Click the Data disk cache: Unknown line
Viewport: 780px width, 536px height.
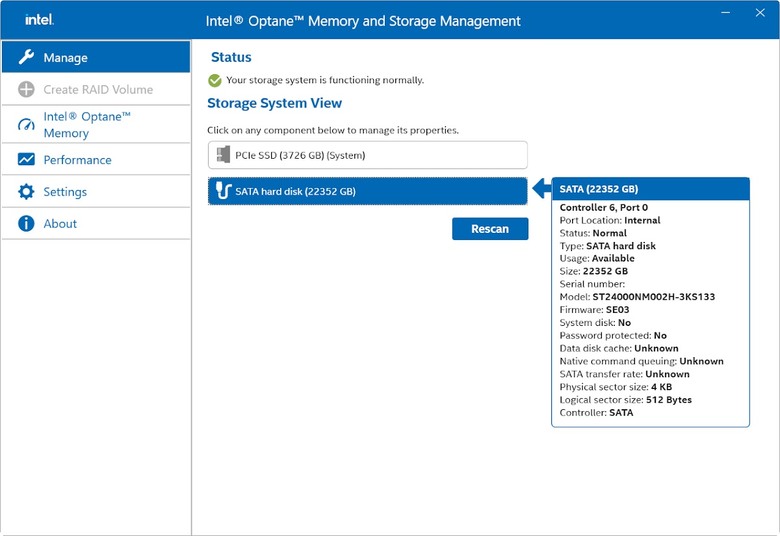coord(619,348)
